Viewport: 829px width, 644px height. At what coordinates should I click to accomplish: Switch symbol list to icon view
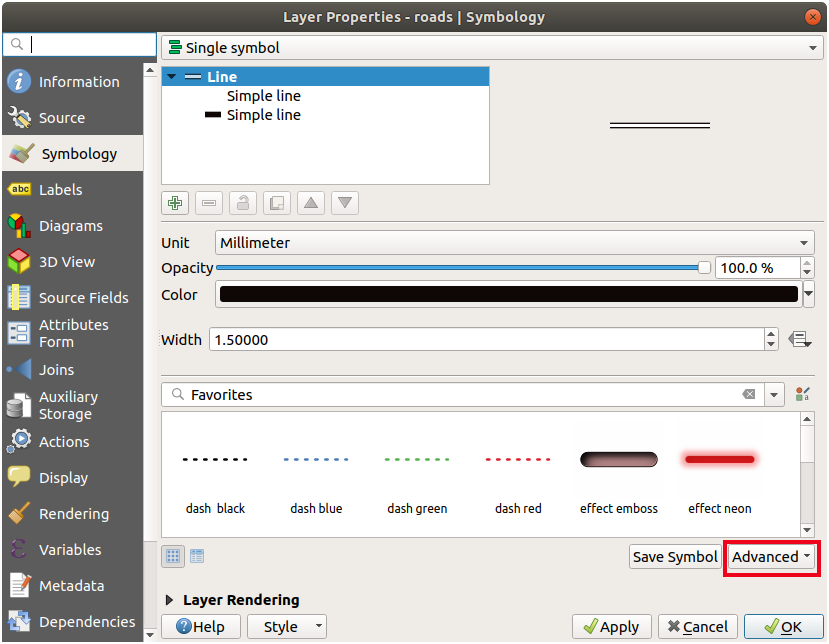(173, 556)
